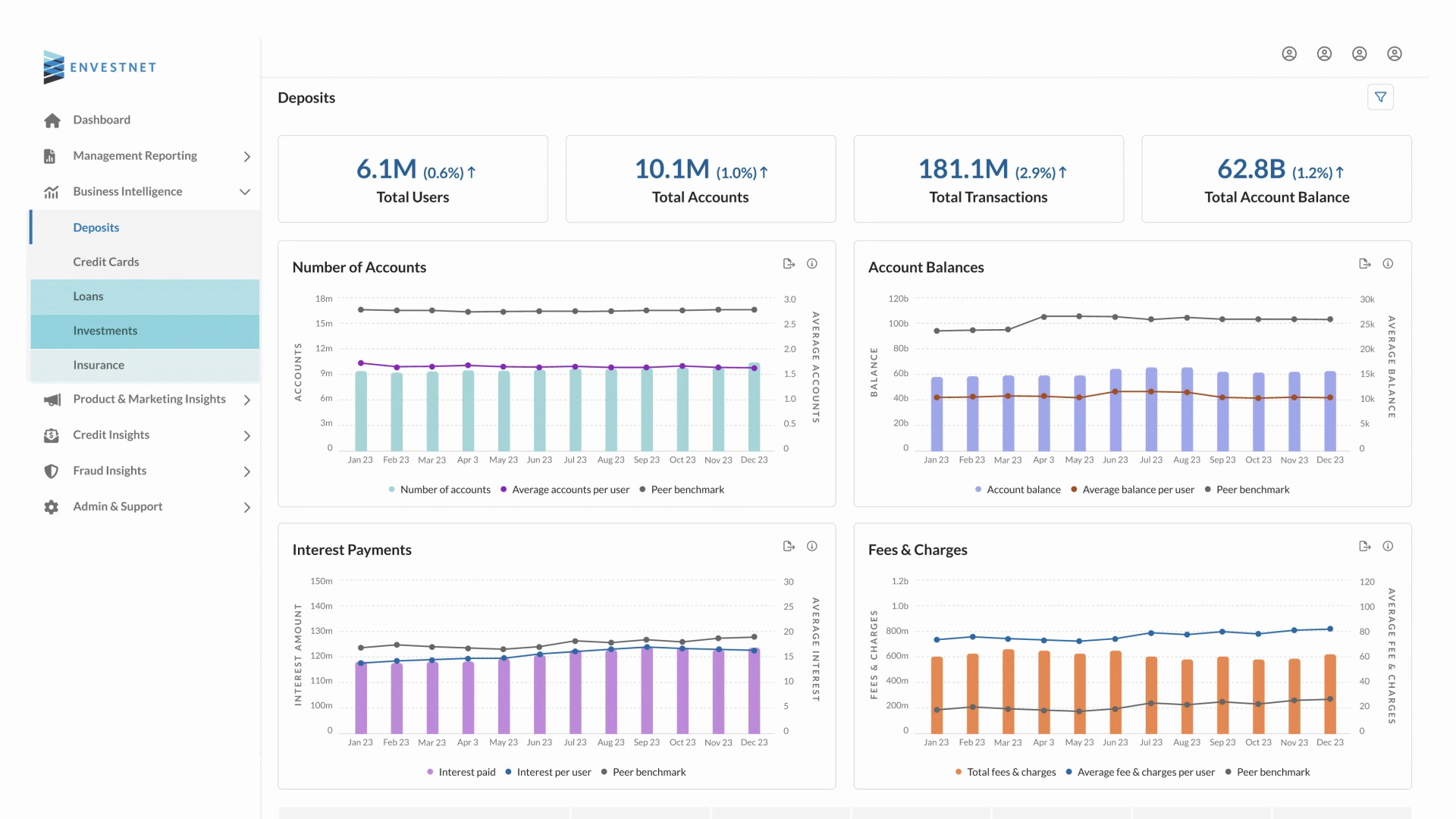Click the Interest Payments chart title
Screen dimensions: 1456x819
[352, 550]
